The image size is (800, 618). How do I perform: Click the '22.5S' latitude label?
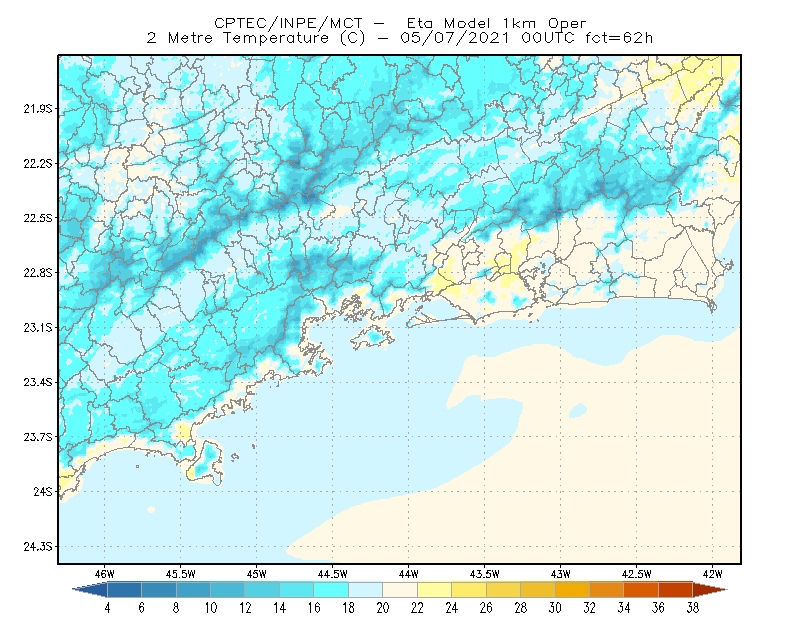click(x=38, y=218)
